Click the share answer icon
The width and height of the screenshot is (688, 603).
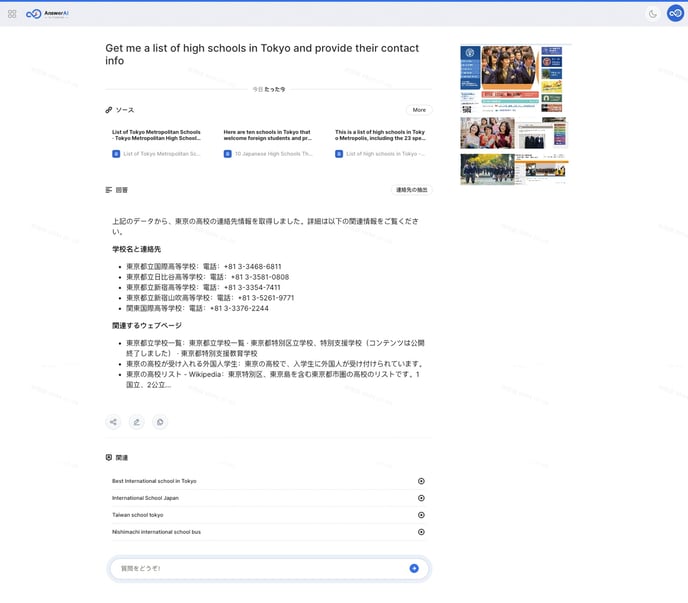(113, 422)
